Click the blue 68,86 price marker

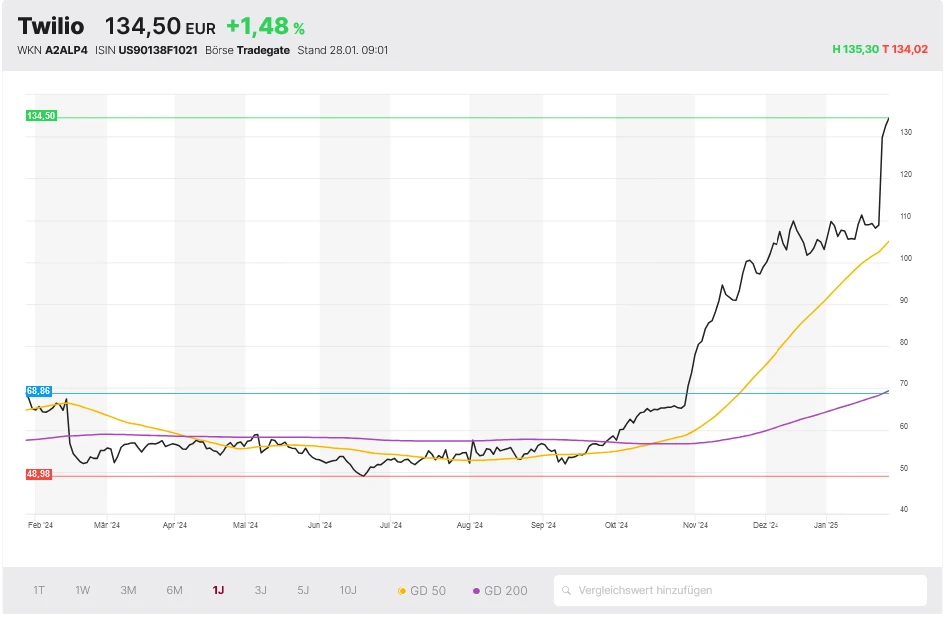click(39, 391)
